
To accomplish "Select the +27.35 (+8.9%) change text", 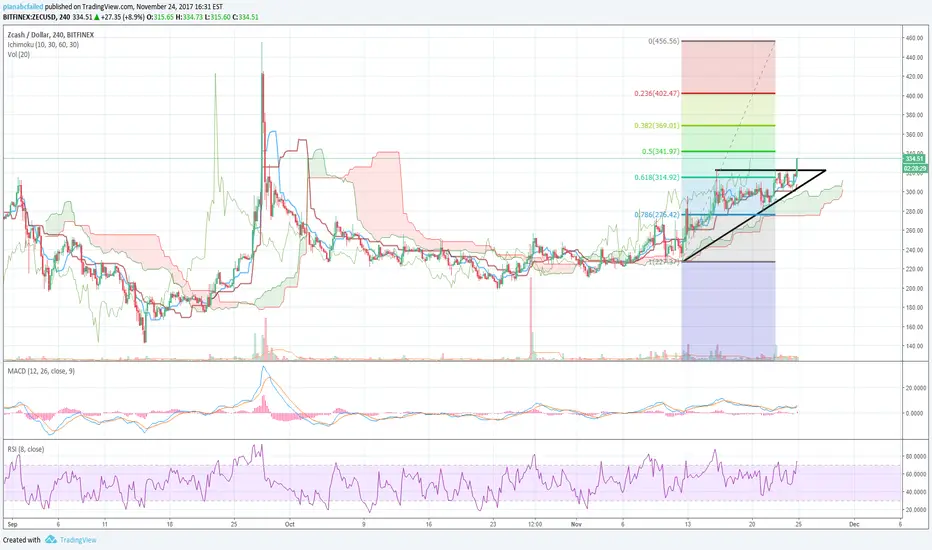I will [122, 17].
